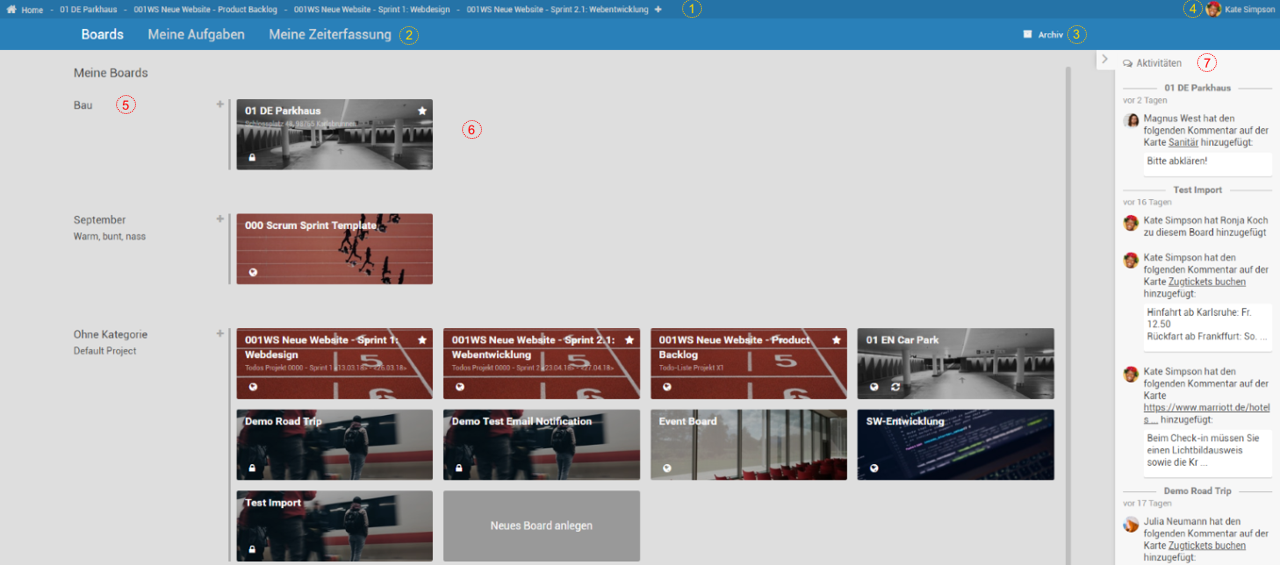Toggle favorite star on Product Backlog board
The image size is (1280, 565).
(836, 340)
